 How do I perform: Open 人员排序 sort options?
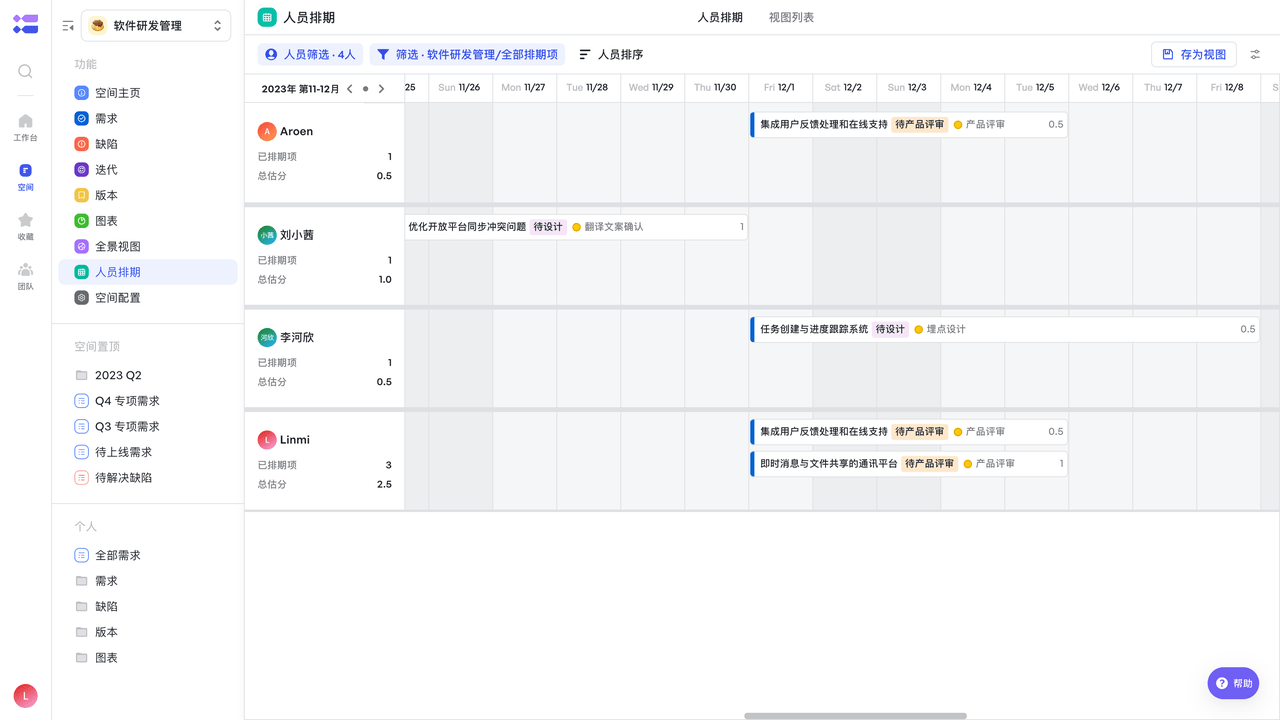[x=611, y=55]
